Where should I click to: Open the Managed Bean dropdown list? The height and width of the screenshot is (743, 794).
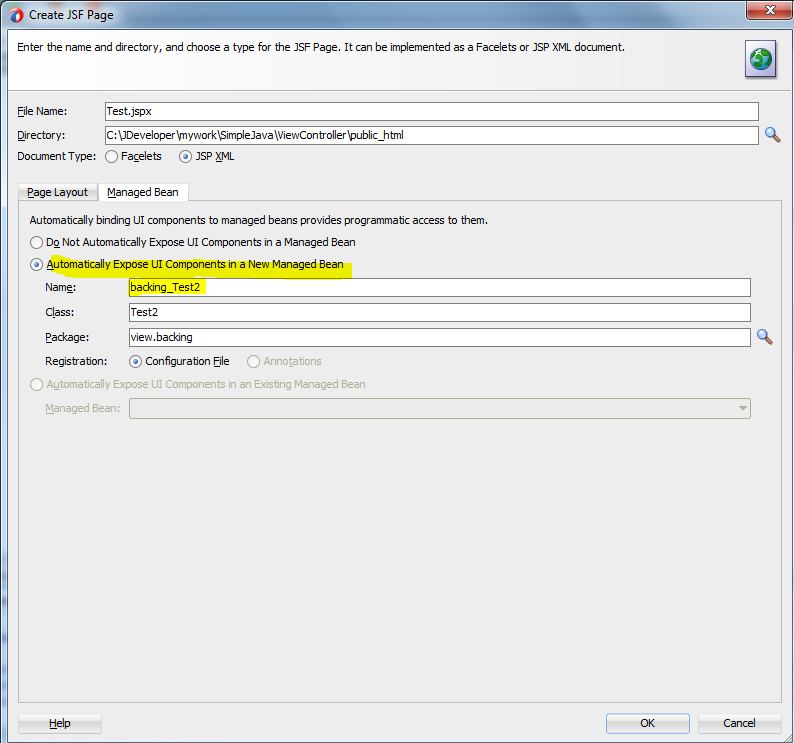point(440,408)
